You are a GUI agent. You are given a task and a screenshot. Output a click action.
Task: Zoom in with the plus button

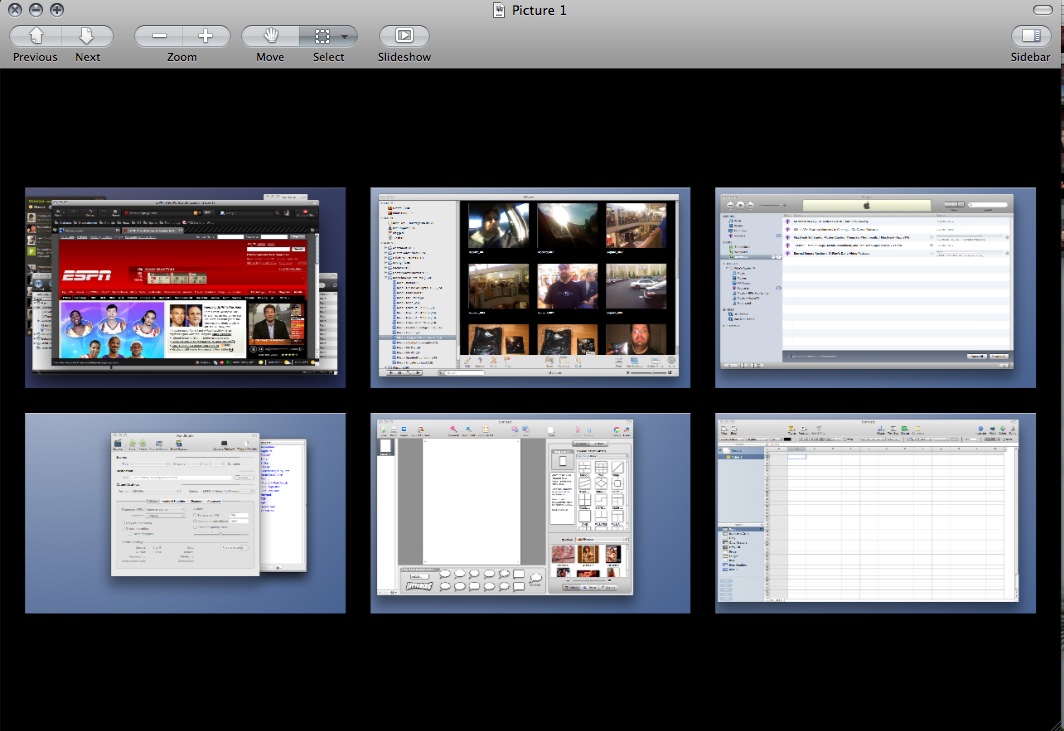205,36
